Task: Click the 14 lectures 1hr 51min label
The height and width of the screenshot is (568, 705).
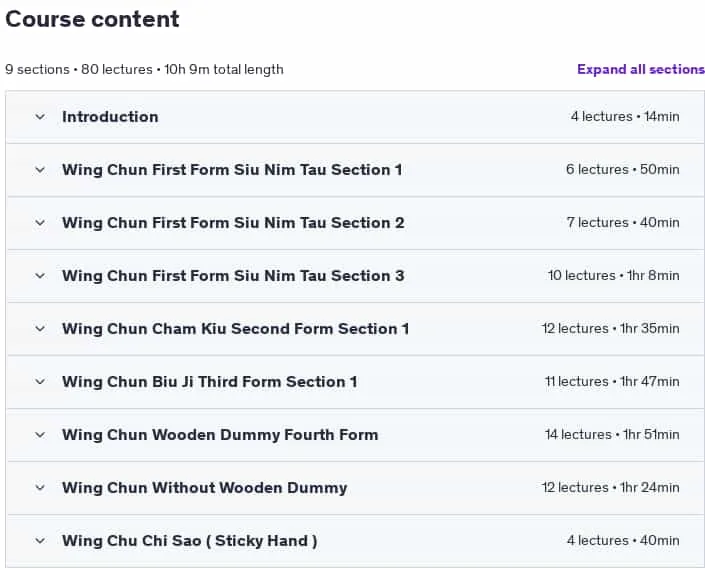Action: pos(612,435)
